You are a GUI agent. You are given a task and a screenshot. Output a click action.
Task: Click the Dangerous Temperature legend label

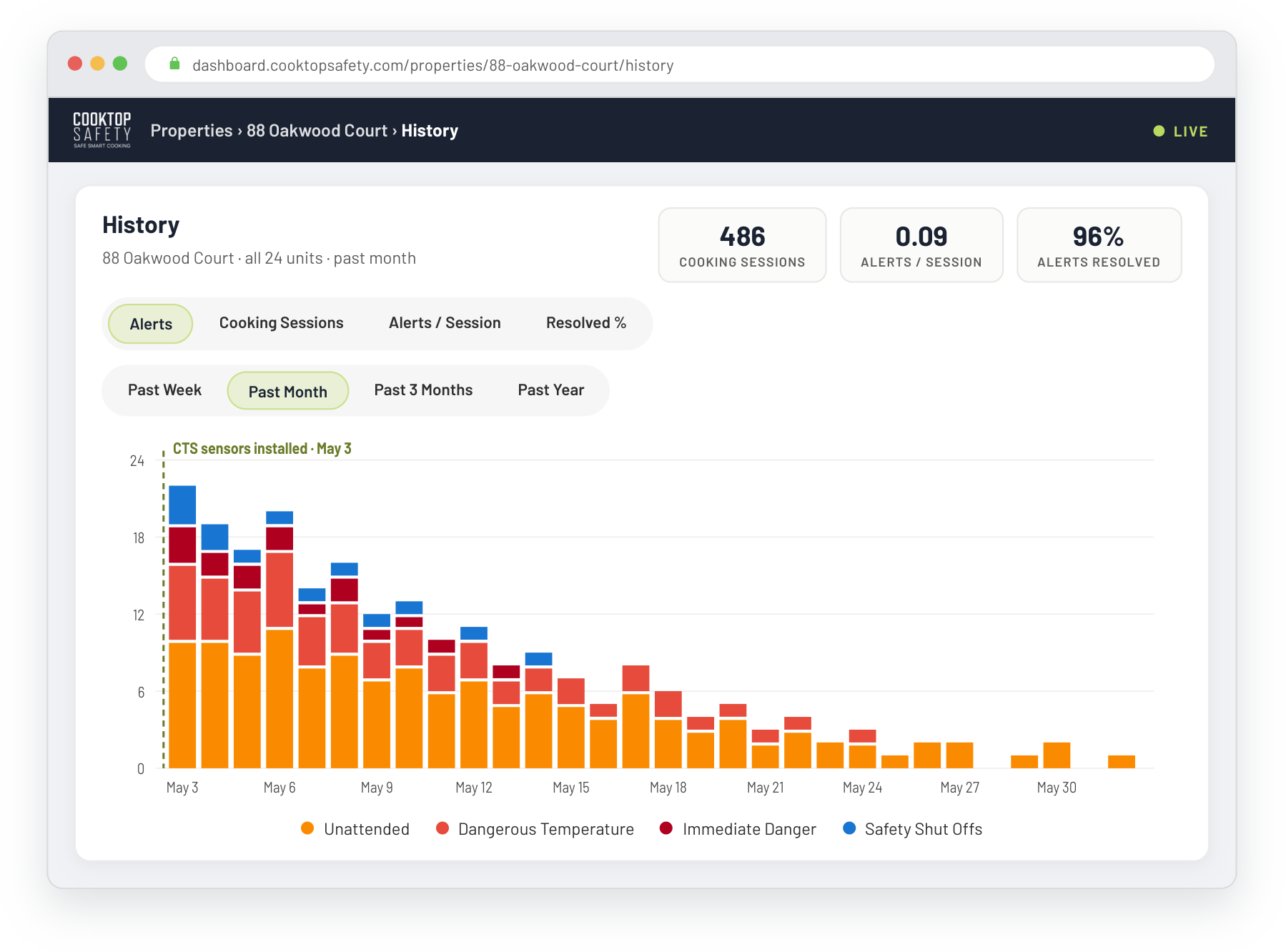[546, 829]
